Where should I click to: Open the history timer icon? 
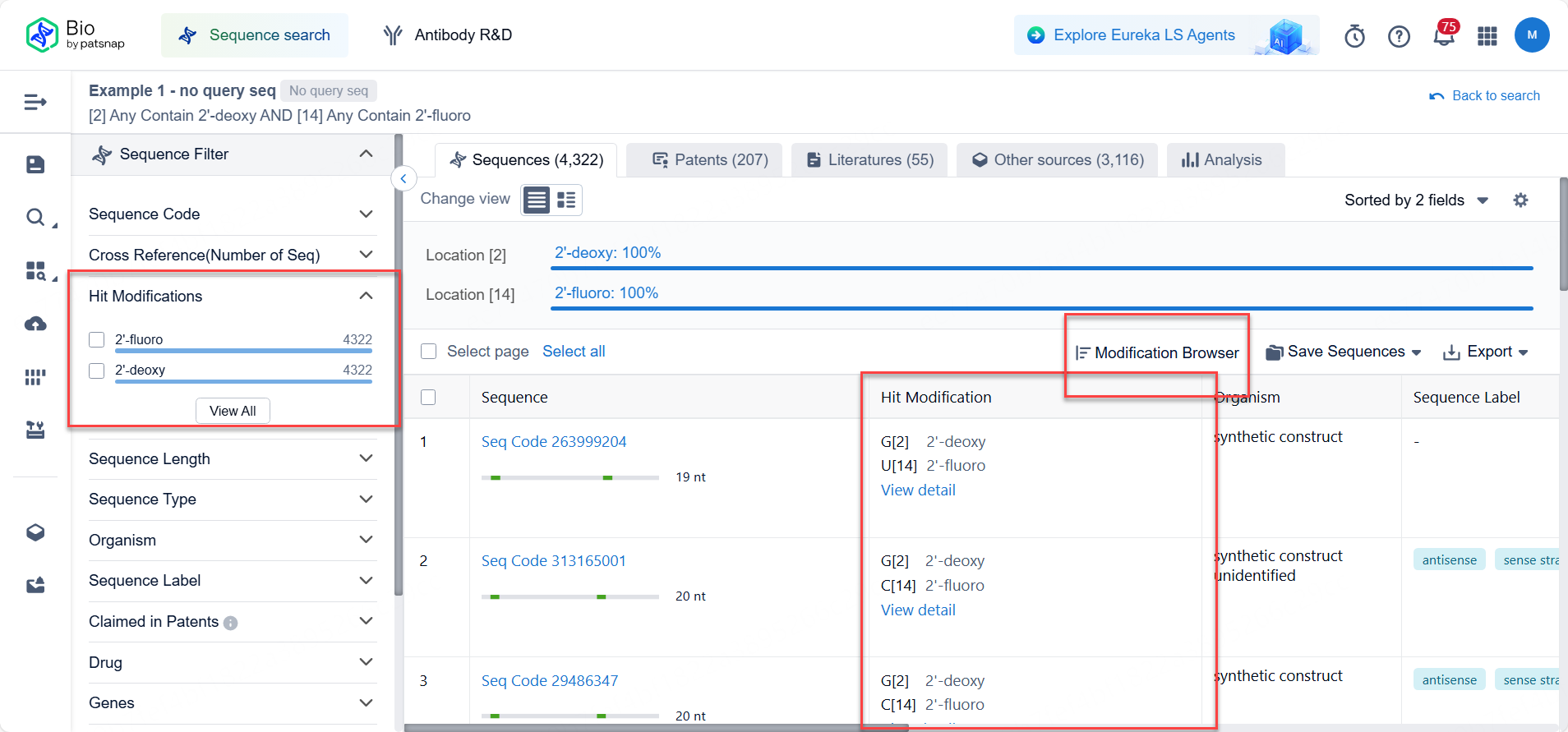pyautogui.click(x=1354, y=36)
